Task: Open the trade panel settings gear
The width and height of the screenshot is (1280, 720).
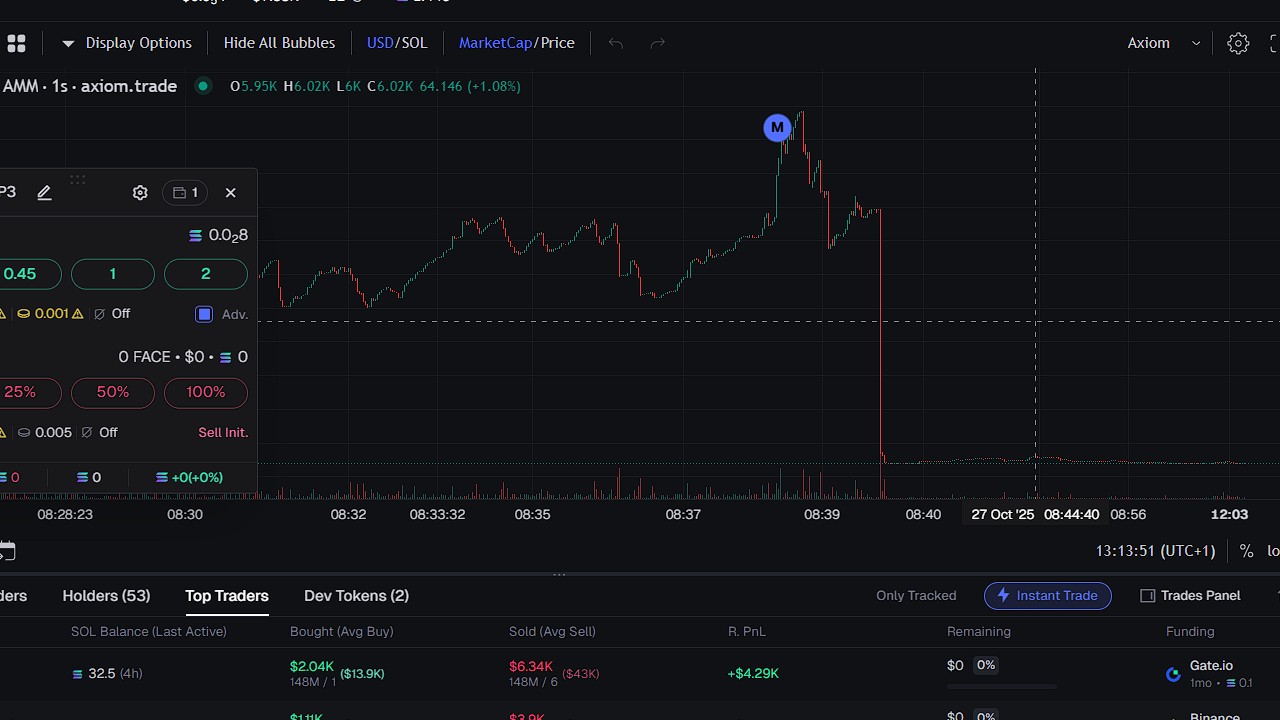Action: click(x=140, y=192)
